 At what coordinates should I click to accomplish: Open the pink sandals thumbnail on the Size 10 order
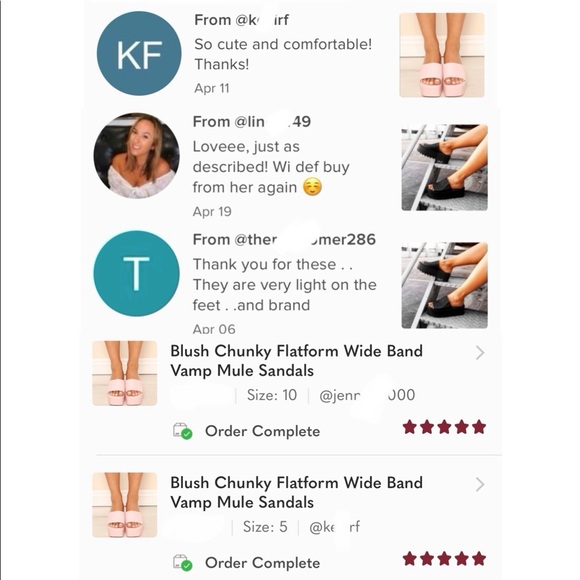[x=125, y=373]
